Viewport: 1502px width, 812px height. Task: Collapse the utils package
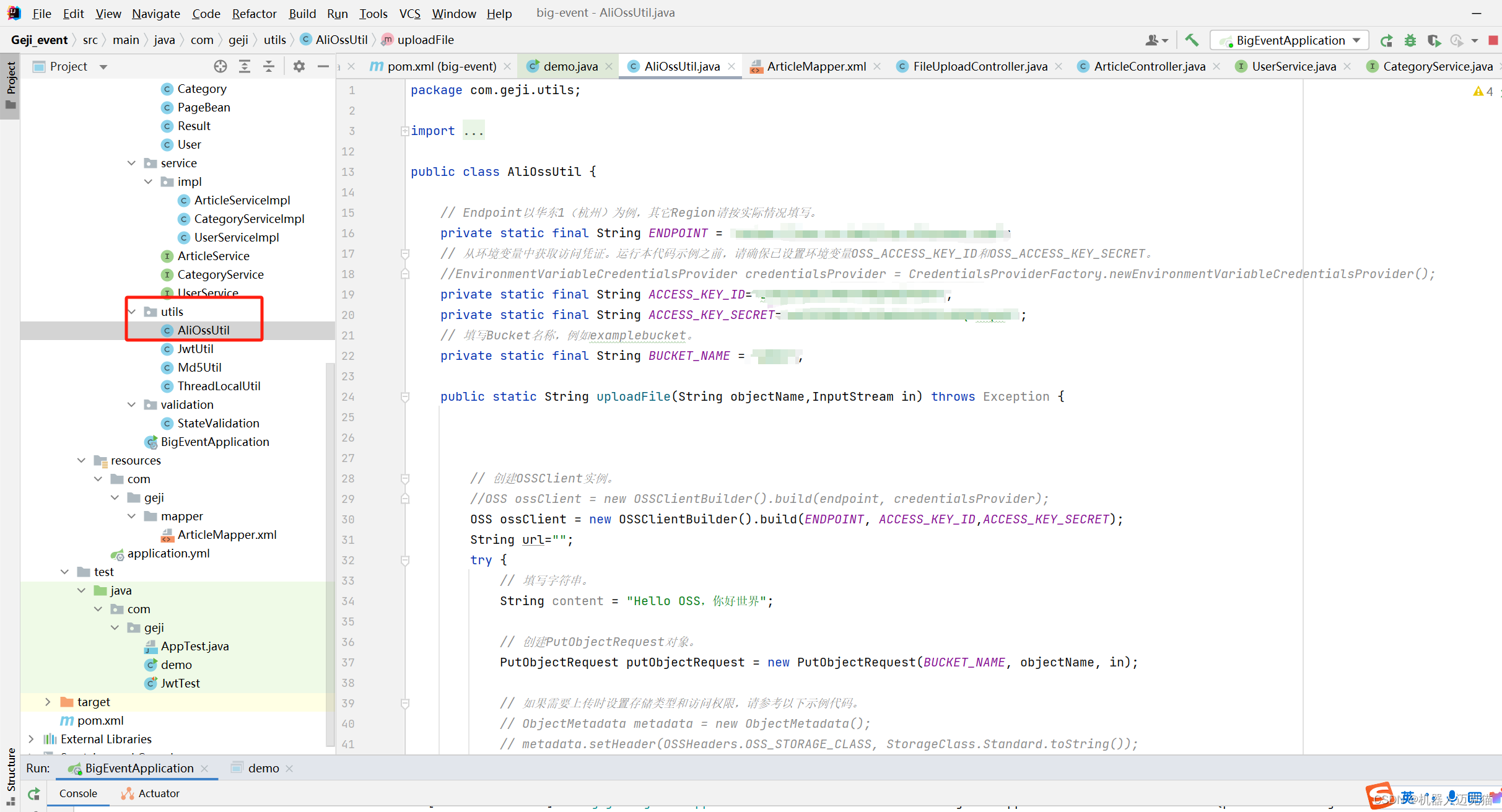pyautogui.click(x=132, y=312)
